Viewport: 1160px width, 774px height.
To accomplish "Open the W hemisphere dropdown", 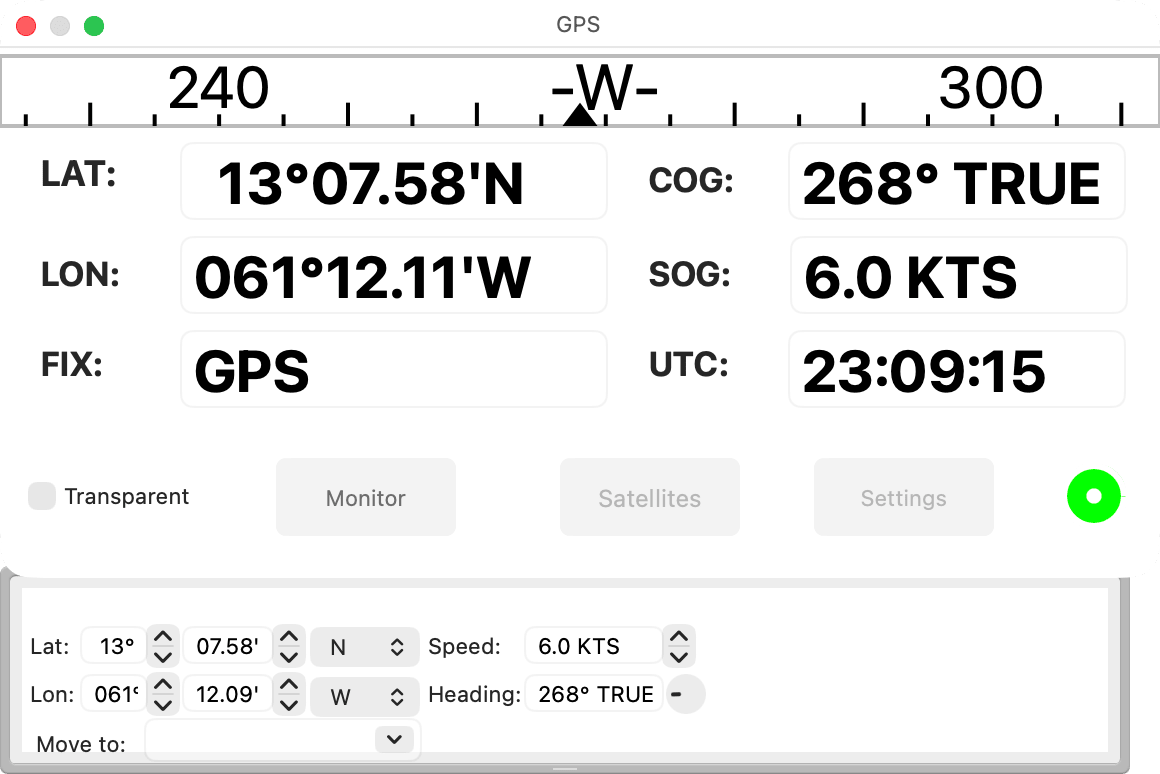I will (365, 696).
